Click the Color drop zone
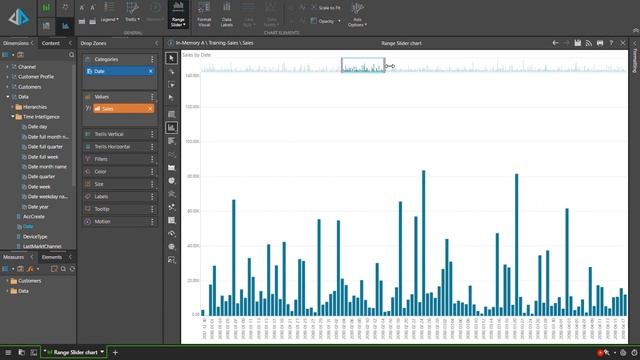The image size is (640, 360). [x=120, y=172]
